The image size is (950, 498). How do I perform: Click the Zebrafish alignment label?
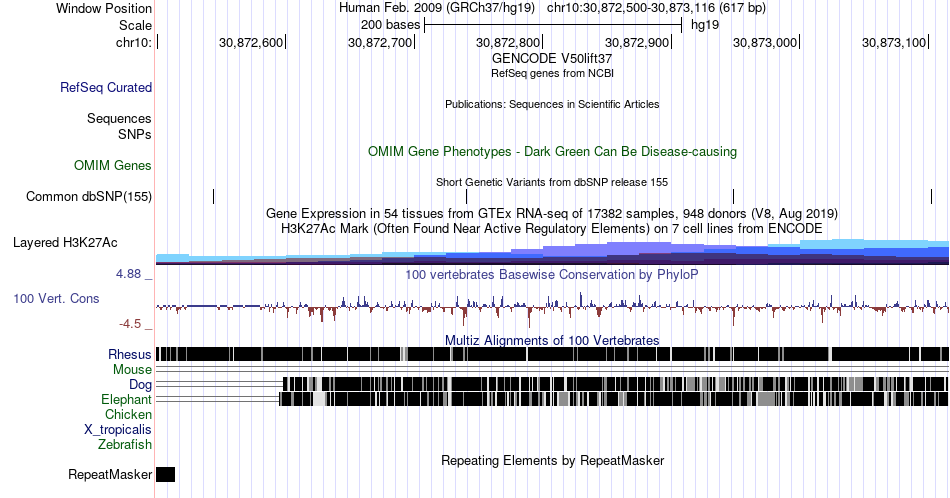(x=125, y=445)
